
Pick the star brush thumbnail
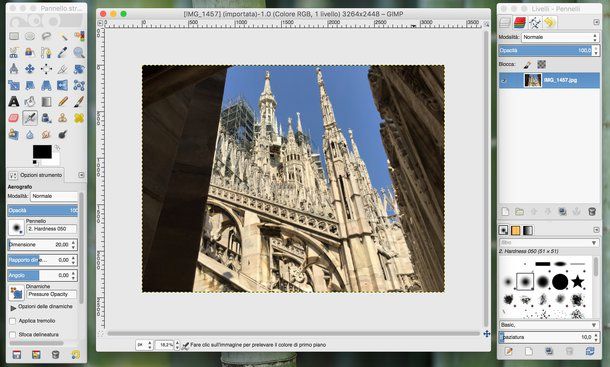click(x=578, y=281)
